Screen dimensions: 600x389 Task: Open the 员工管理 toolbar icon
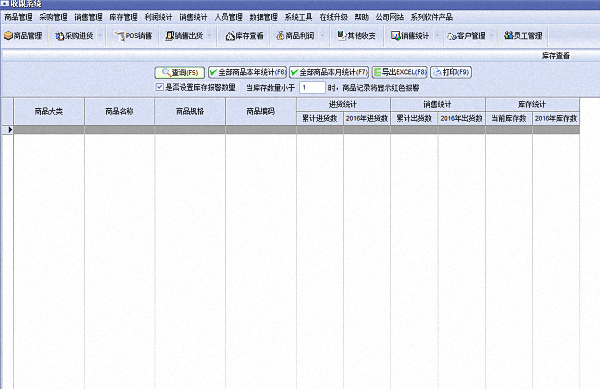pyautogui.click(x=523, y=36)
